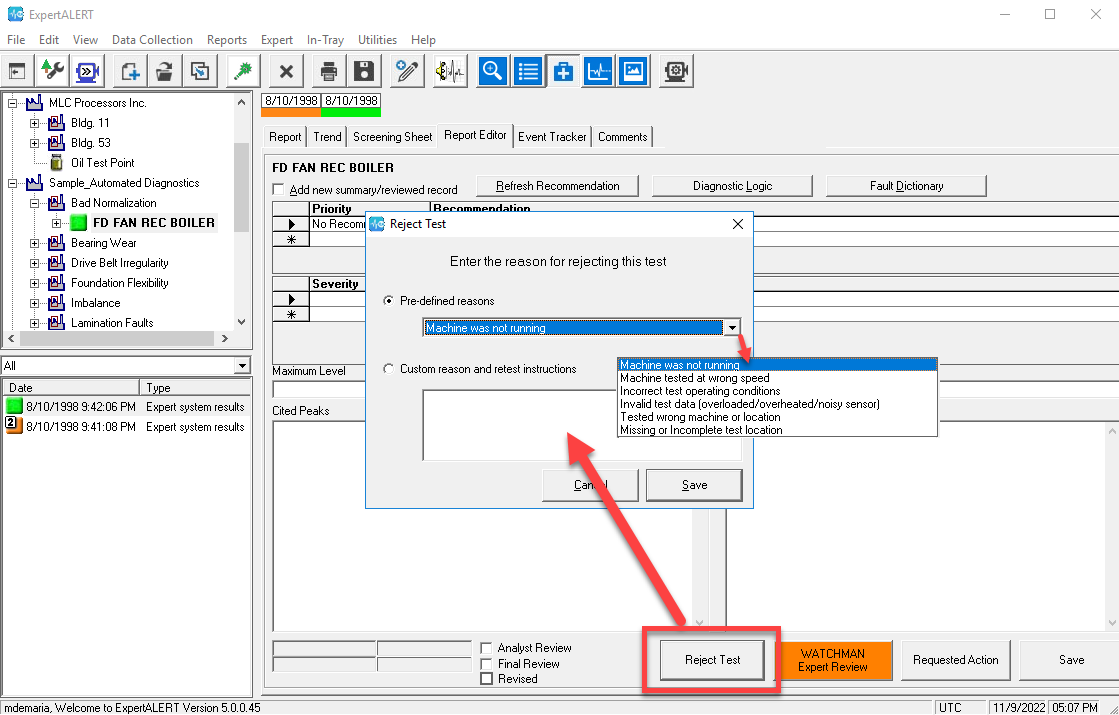Image resolution: width=1119 pixels, height=715 pixels.
Task: Click the blue picture image icon
Action: [x=633, y=71]
